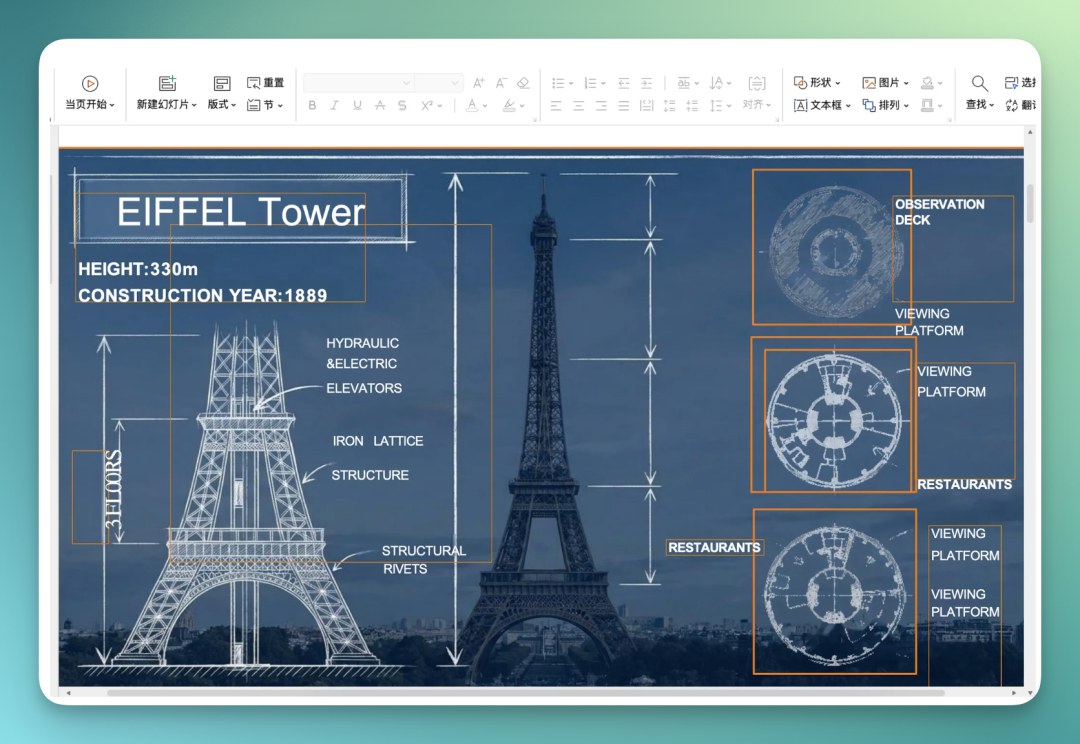Viewport: 1080px width, 744px height.
Task: Toggle italic formatting
Action: coord(335,105)
